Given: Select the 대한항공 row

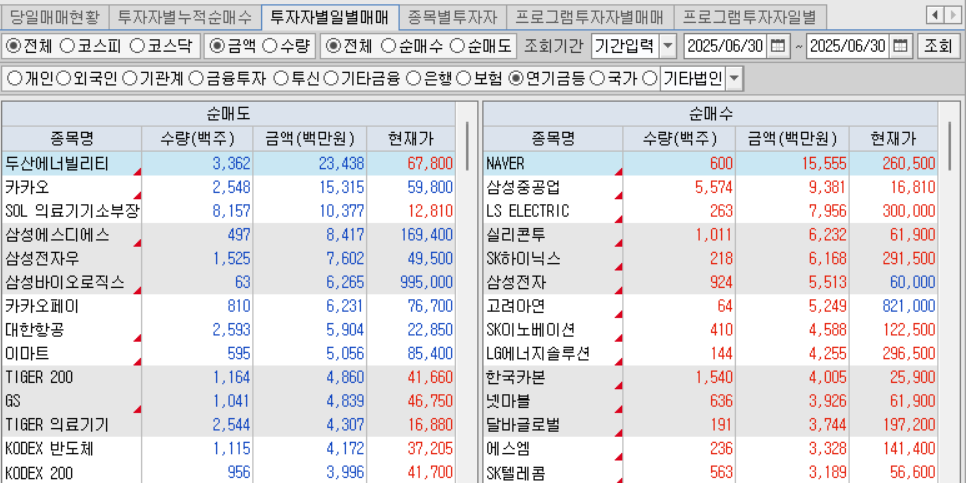Looking at the screenshot, I should (229, 330).
